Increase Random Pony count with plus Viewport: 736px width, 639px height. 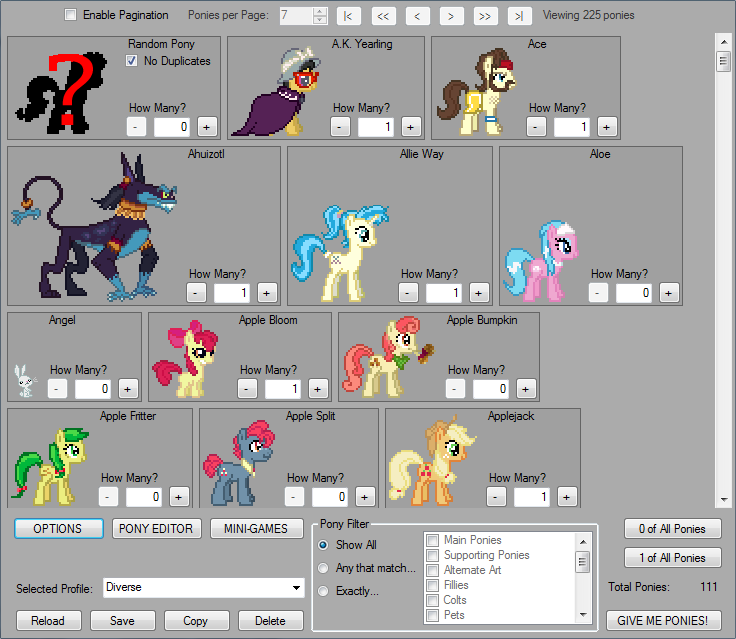click(x=207, y=127)
